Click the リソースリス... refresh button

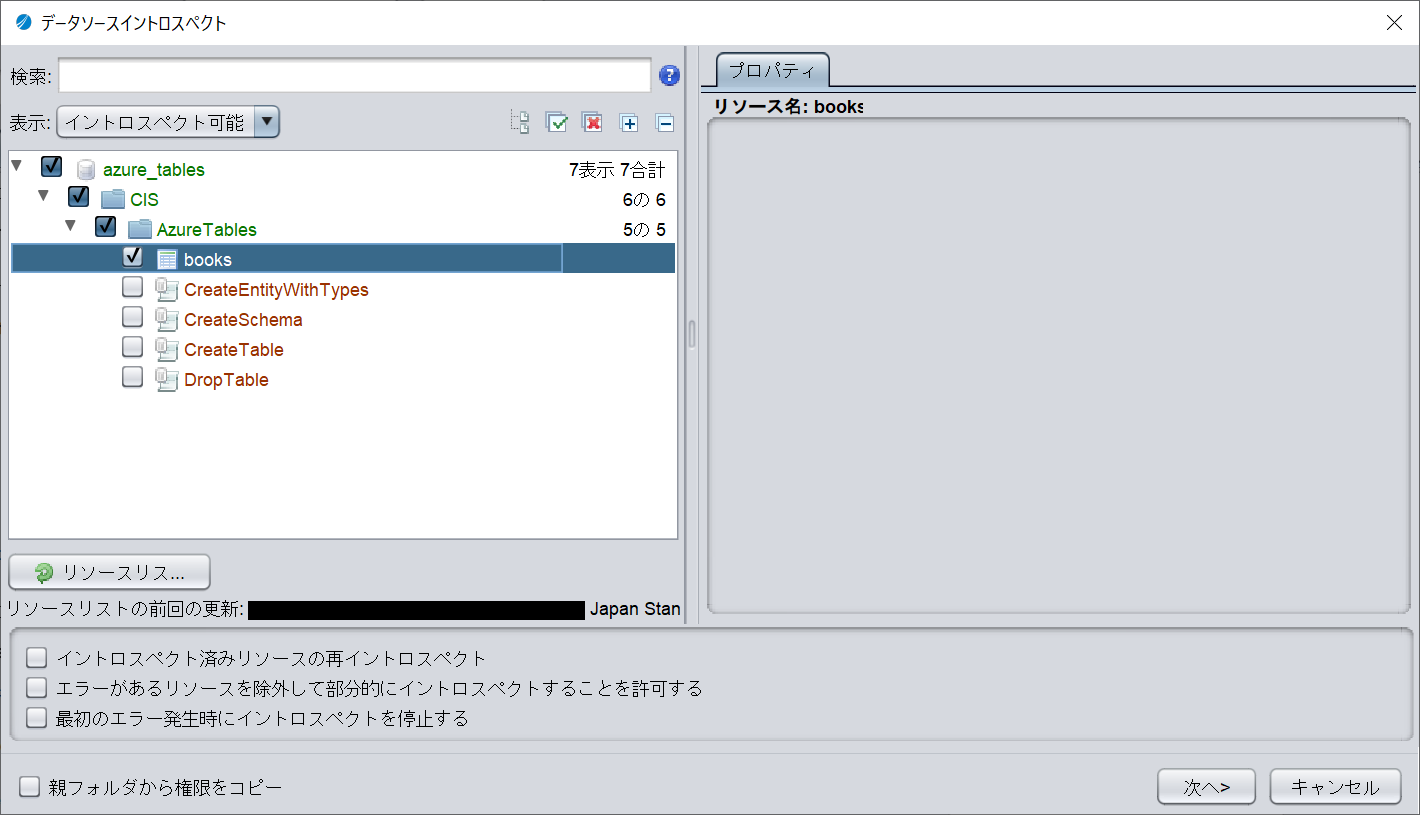[x=109, y=572]
